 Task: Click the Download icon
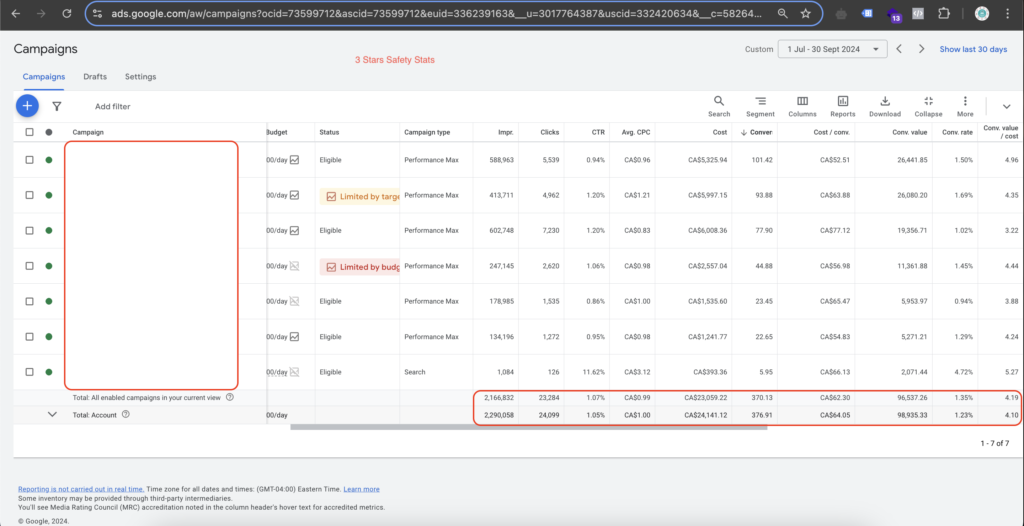pos(885,101)
